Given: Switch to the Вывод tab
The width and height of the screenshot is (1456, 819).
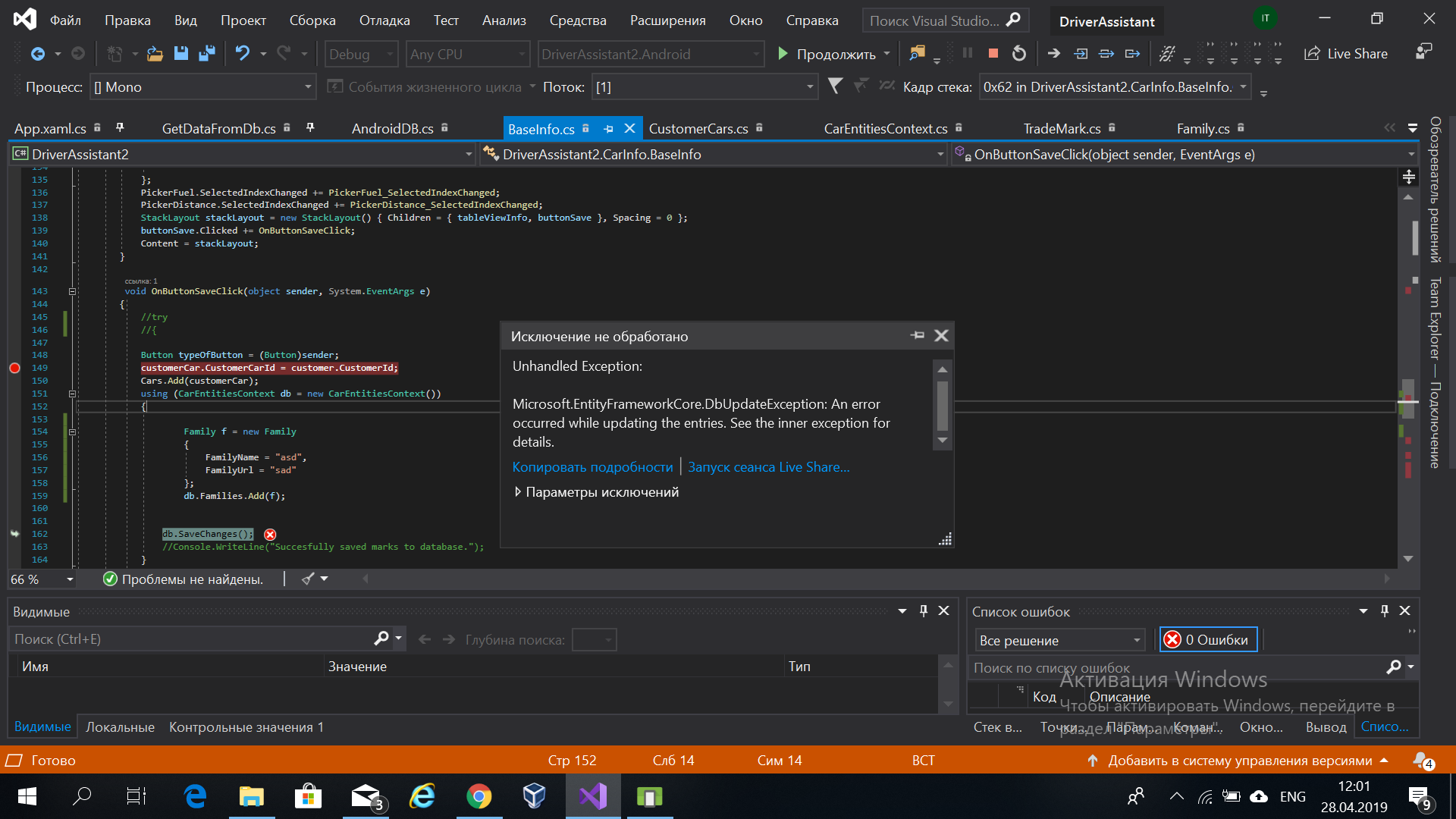Looking at the screenshot, I should tap(1326, 726).
